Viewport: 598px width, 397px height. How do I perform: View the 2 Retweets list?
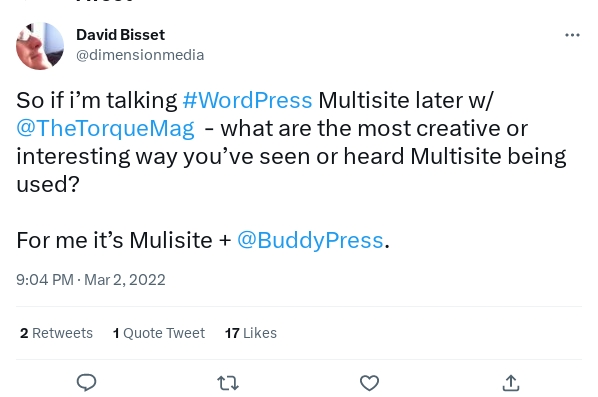point(56,333)
